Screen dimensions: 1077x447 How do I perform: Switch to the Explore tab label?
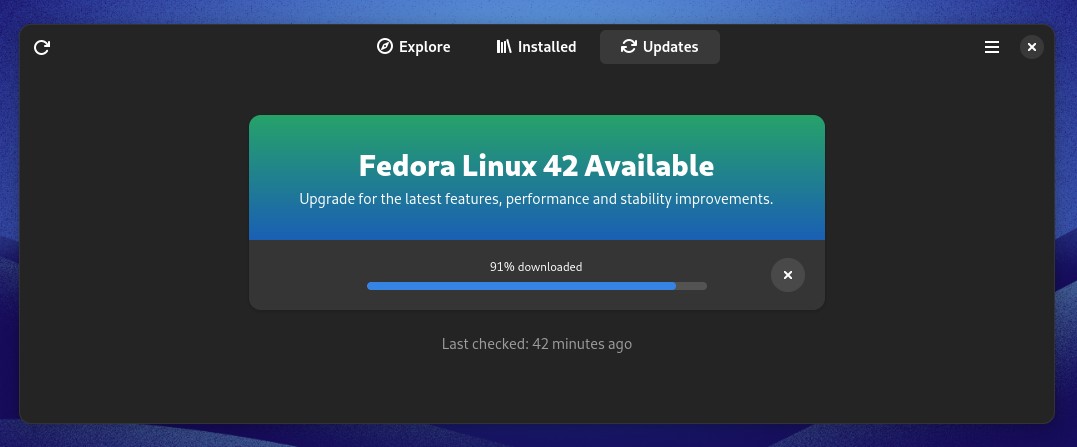point(424,47)
